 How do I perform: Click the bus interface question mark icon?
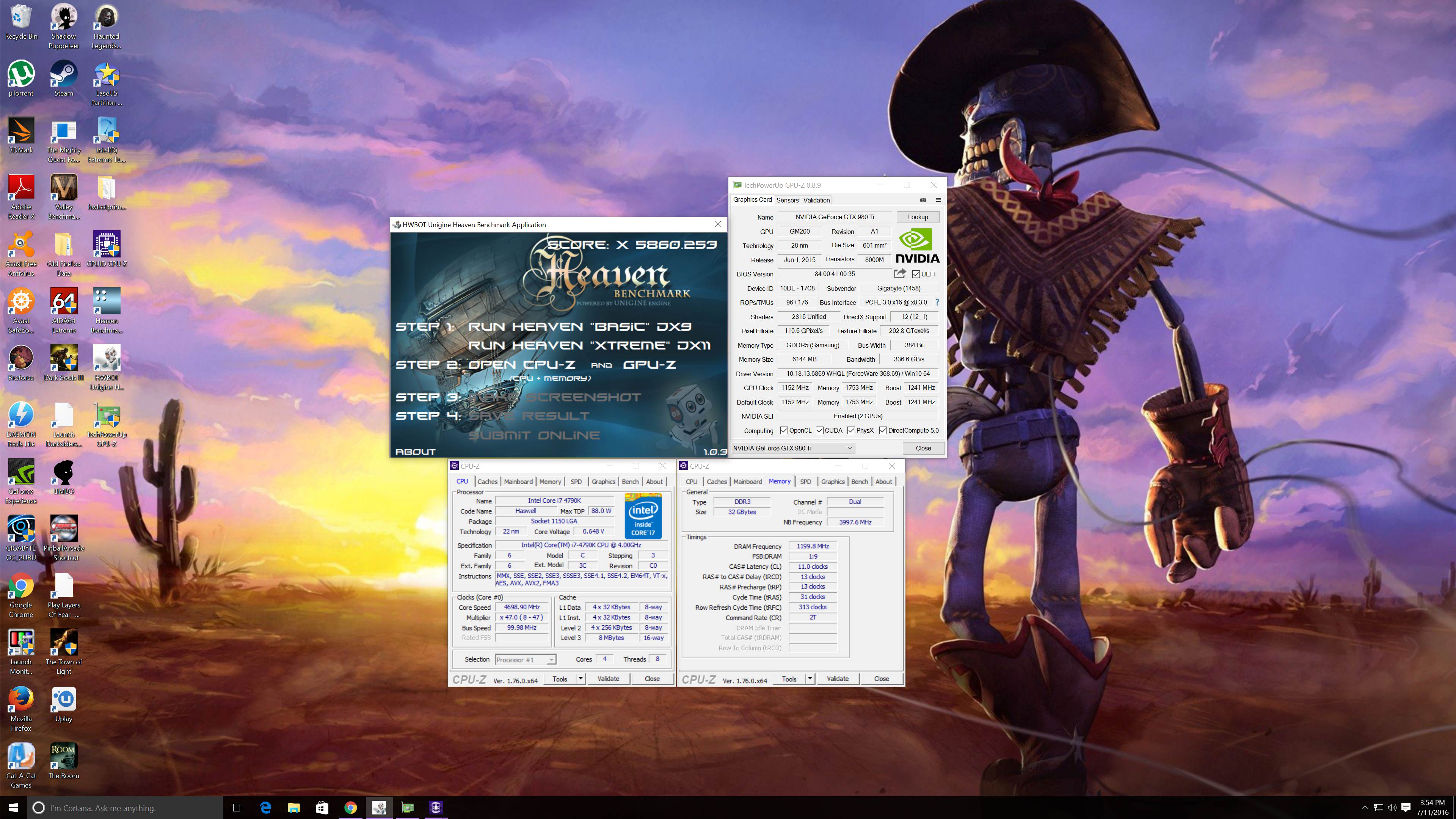[937, 303]
